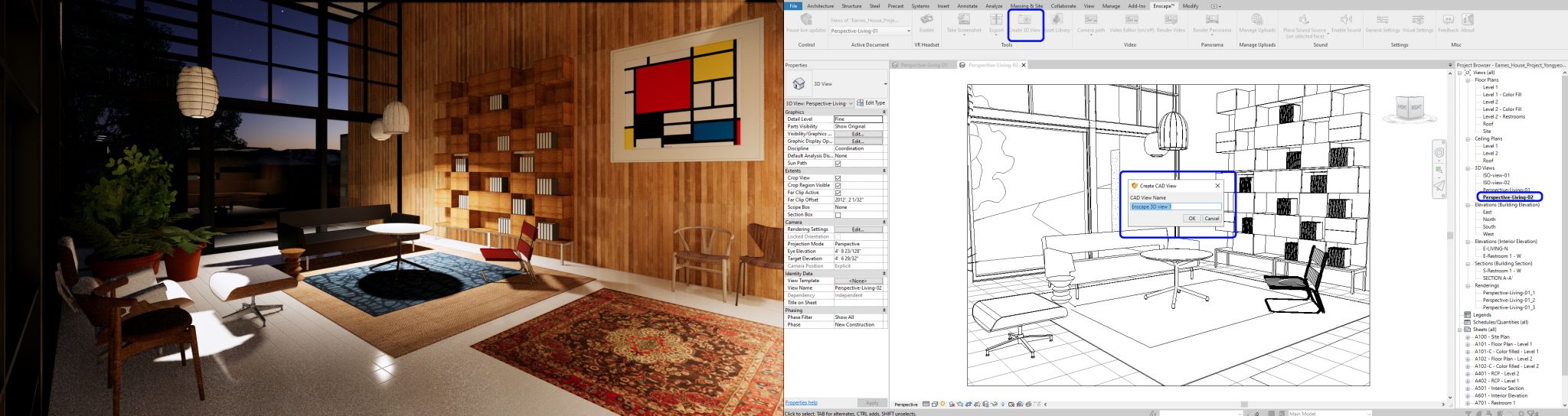1568x416 pixels.
Task: Click the Render Video icon
Action: click(1171, 19)
